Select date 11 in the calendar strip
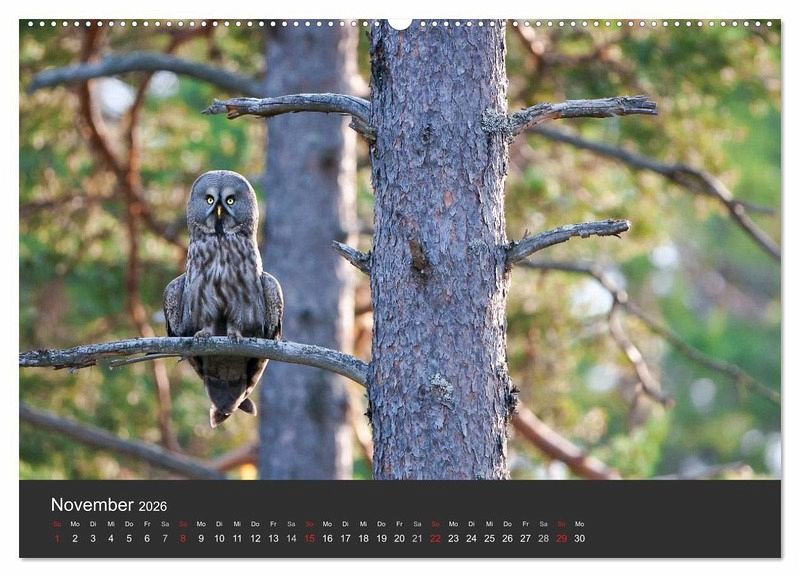 coord(237,538)
